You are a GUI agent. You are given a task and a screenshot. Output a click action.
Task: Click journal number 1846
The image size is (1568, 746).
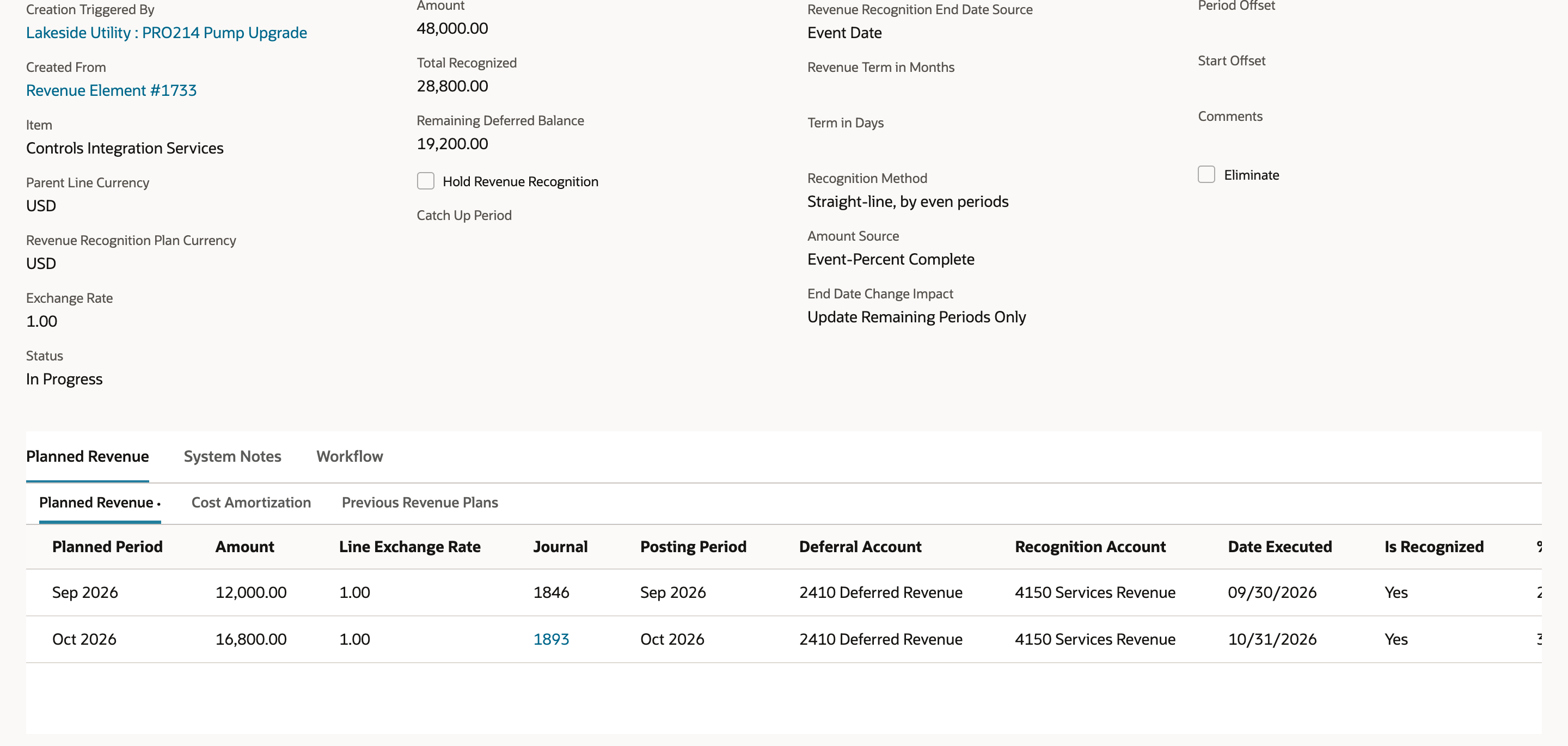551,592
